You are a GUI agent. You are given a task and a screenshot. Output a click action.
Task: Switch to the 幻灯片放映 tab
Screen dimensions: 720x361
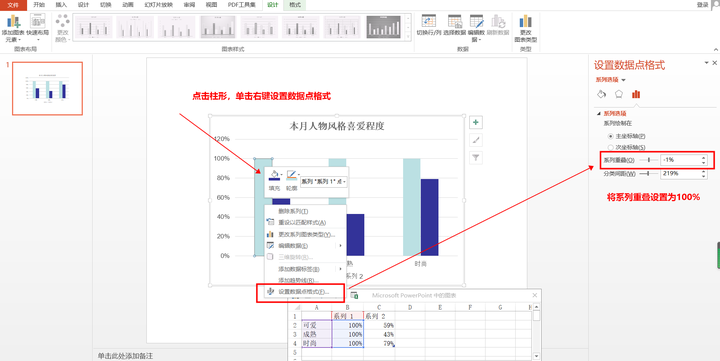click(x=159, y=5)
